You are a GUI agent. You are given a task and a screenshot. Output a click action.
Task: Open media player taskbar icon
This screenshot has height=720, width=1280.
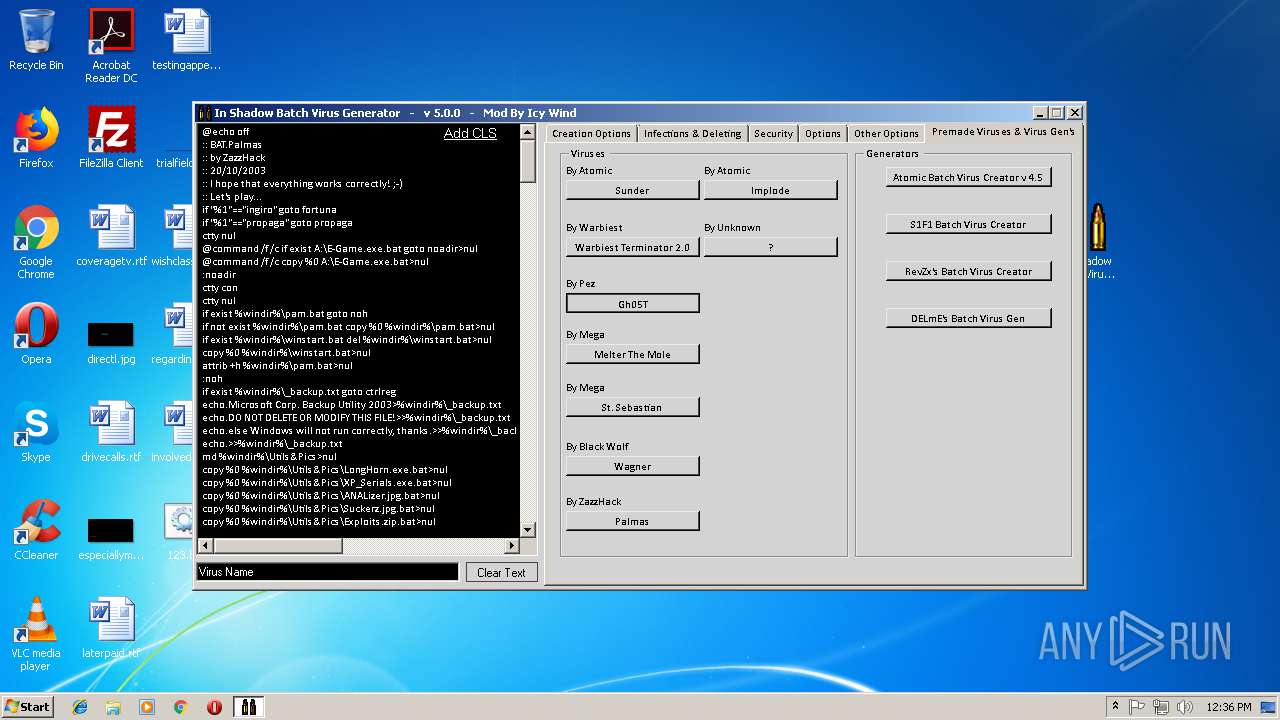tap(147, 707)
